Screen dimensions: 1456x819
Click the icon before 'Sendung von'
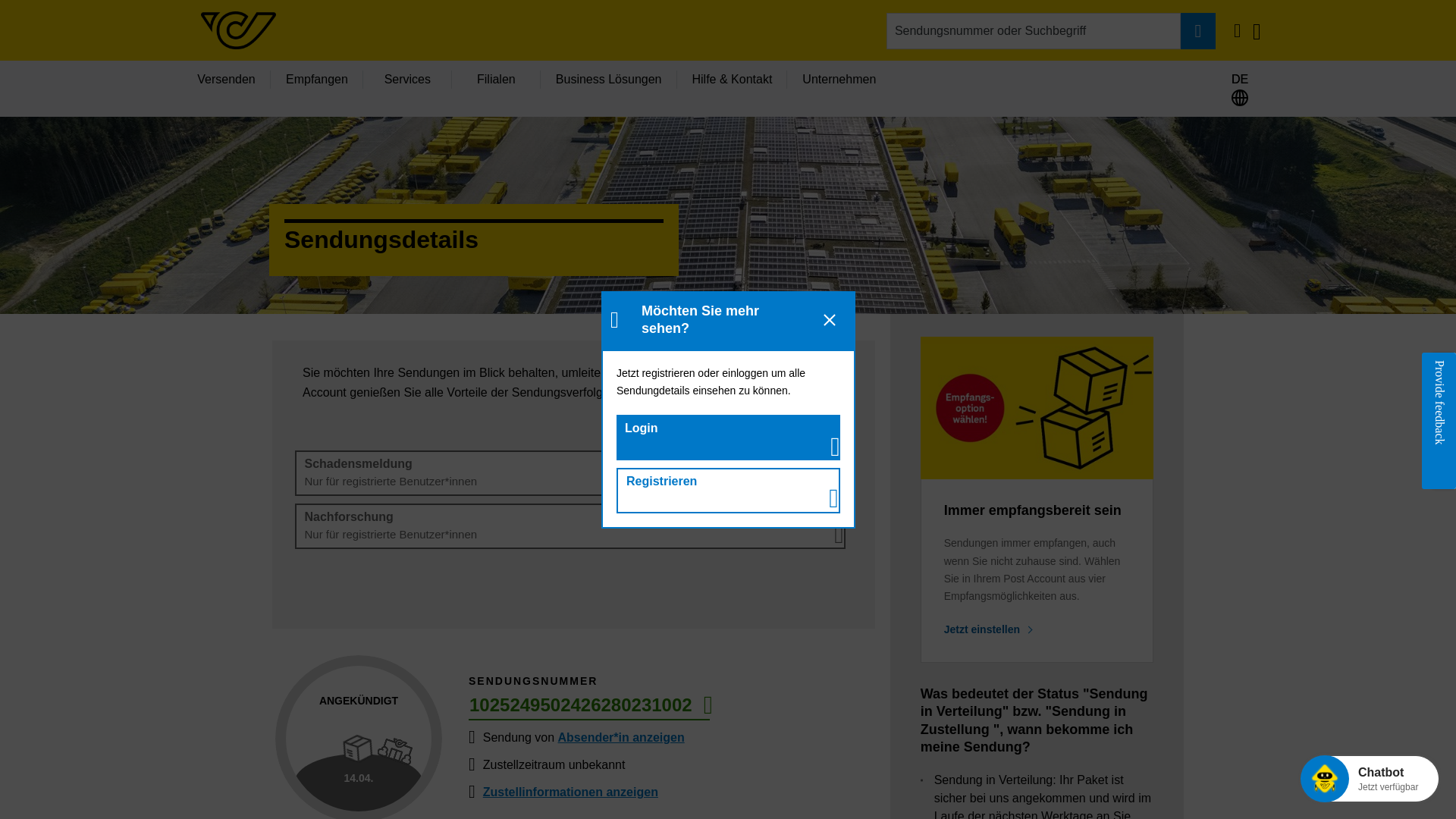[472, 738]
